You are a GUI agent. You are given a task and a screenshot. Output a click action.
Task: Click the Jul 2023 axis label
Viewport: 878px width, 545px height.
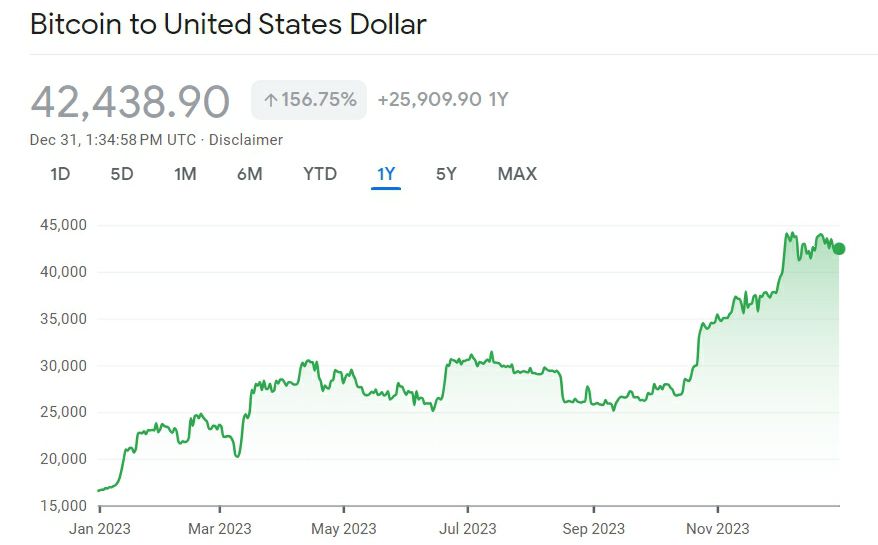coord(467,528)
